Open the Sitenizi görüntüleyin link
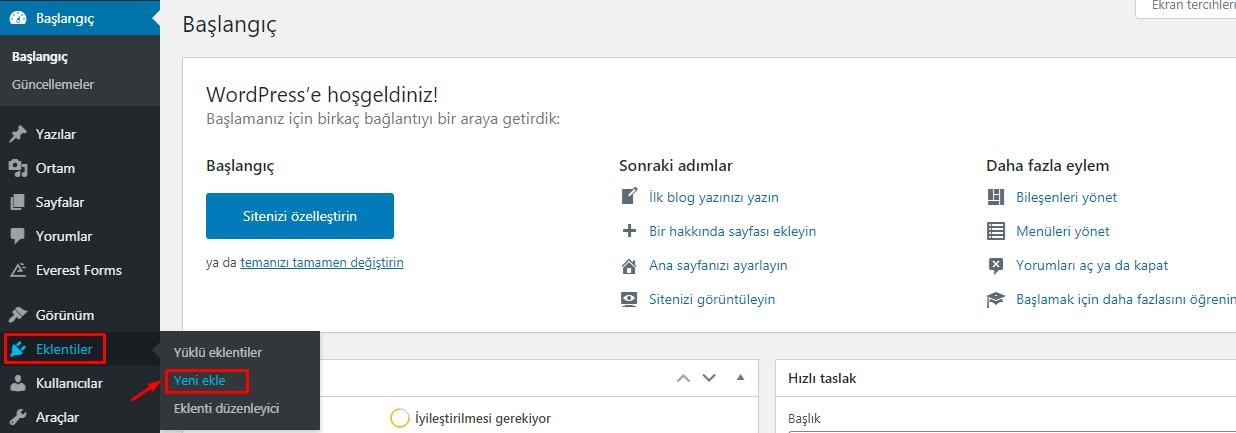The height and width of the screenshot is (433, 1236). click(x=712, y=299)
